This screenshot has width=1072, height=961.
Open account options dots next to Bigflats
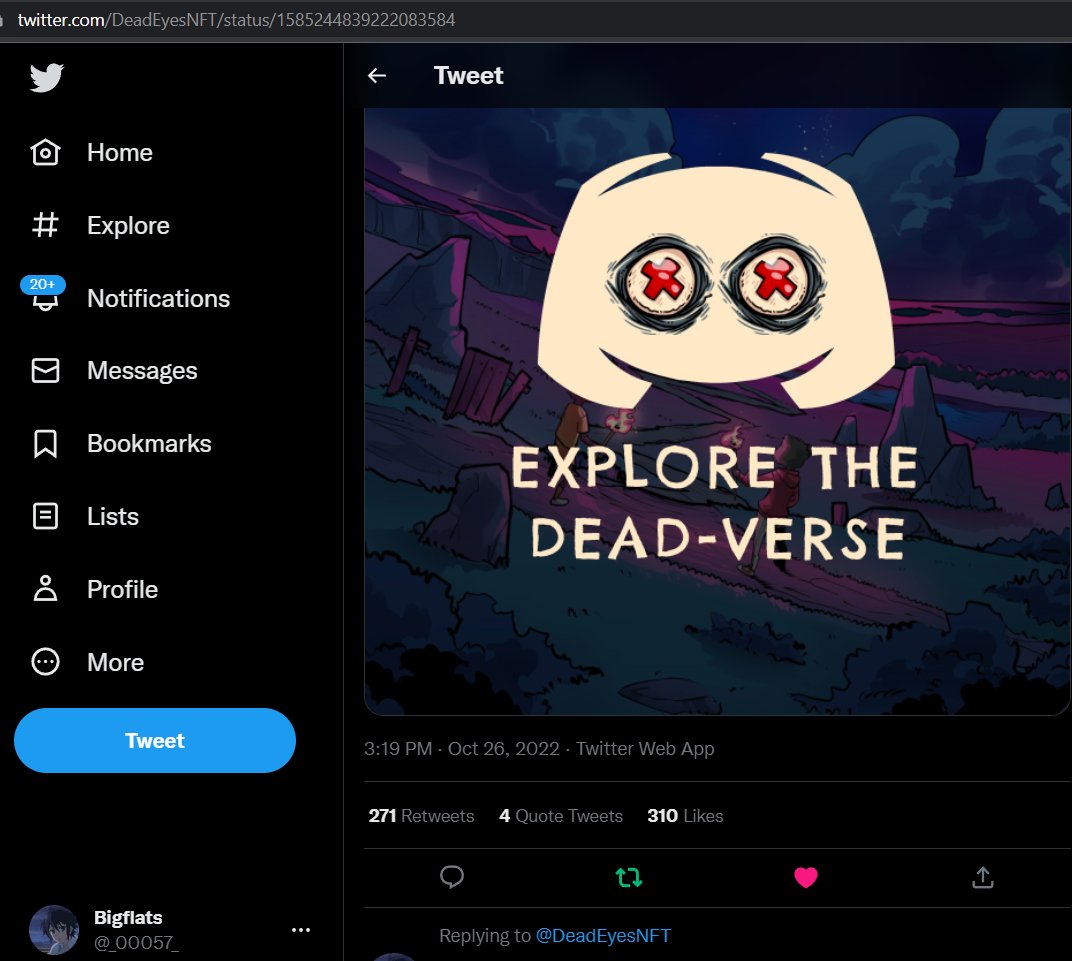301,930
